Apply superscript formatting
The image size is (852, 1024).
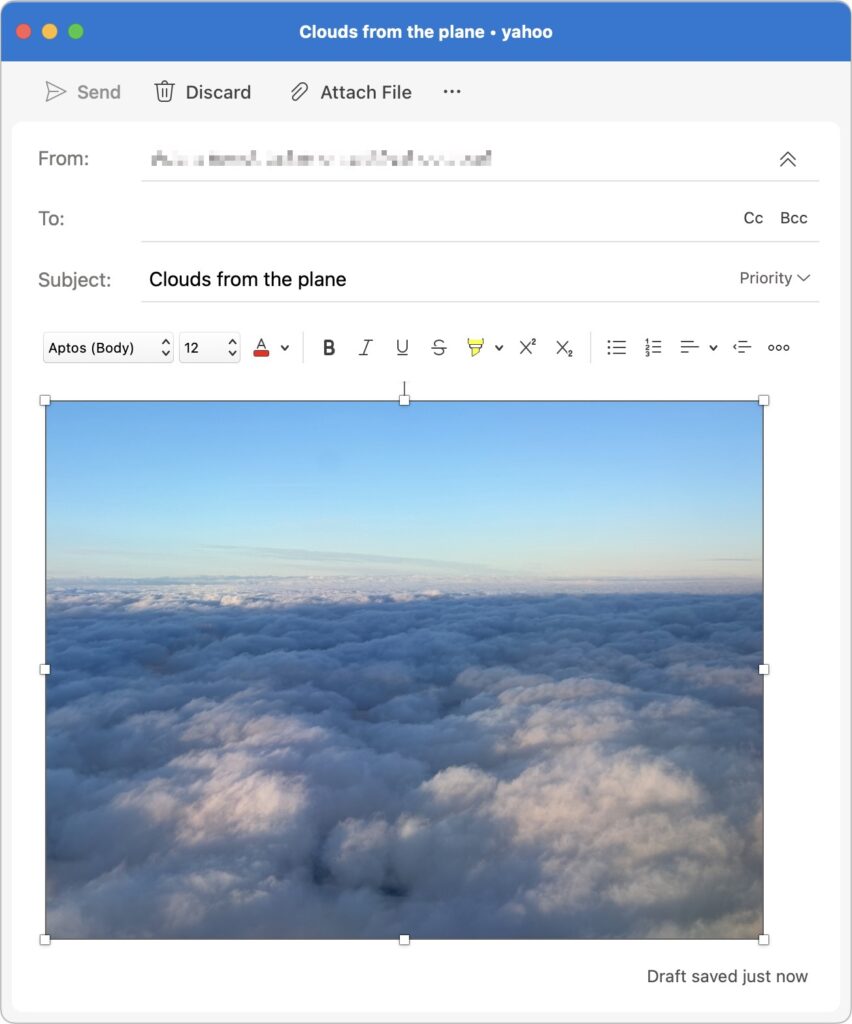tap(527, 348)
